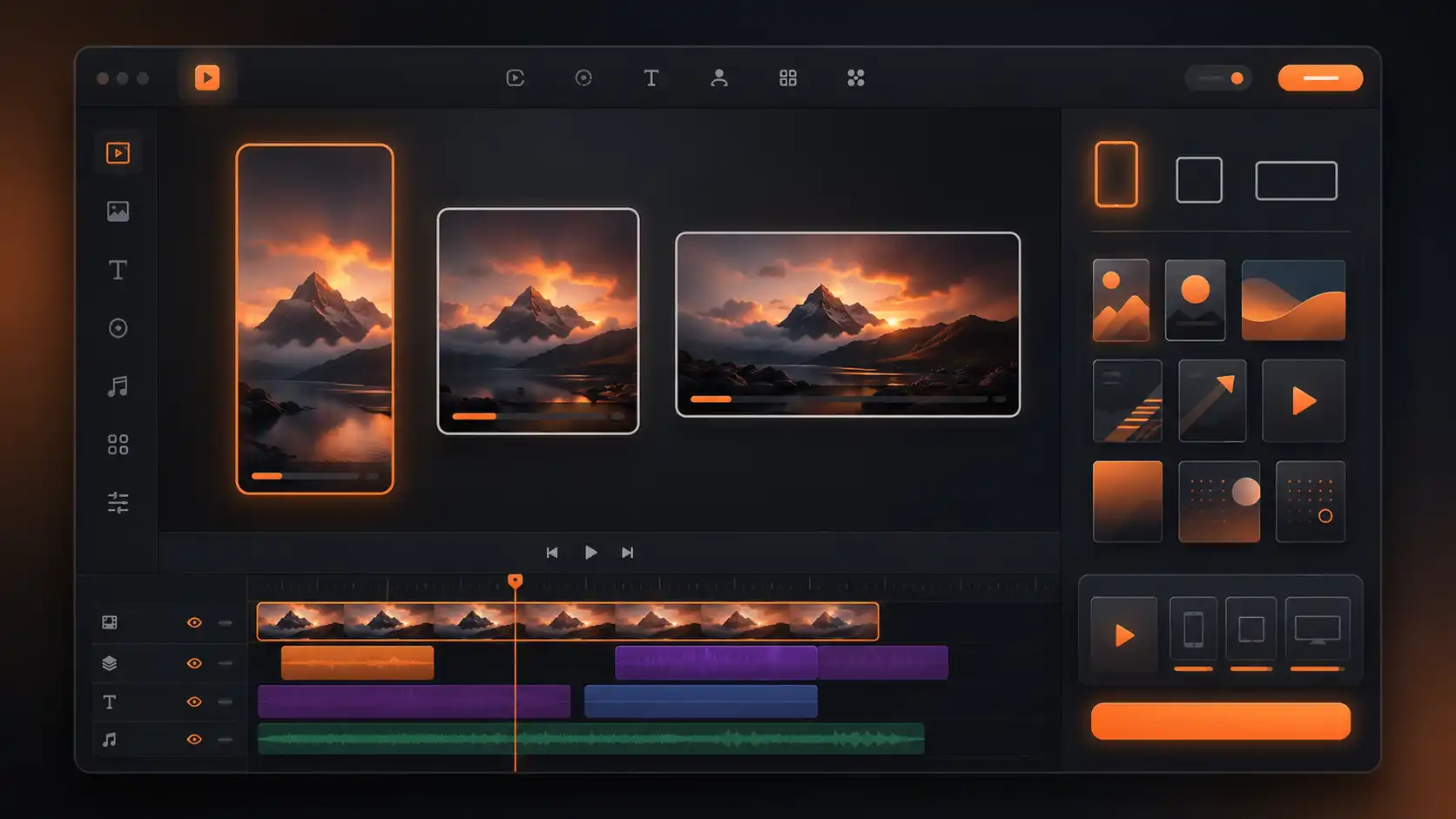This screenshot has height=819, width=1456.
Task: Click the play tile in export panel
Action: (1124, 635)
